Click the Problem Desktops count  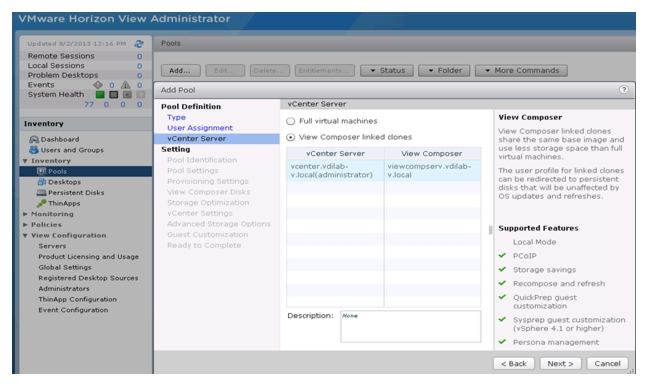[x=139, y=76]
